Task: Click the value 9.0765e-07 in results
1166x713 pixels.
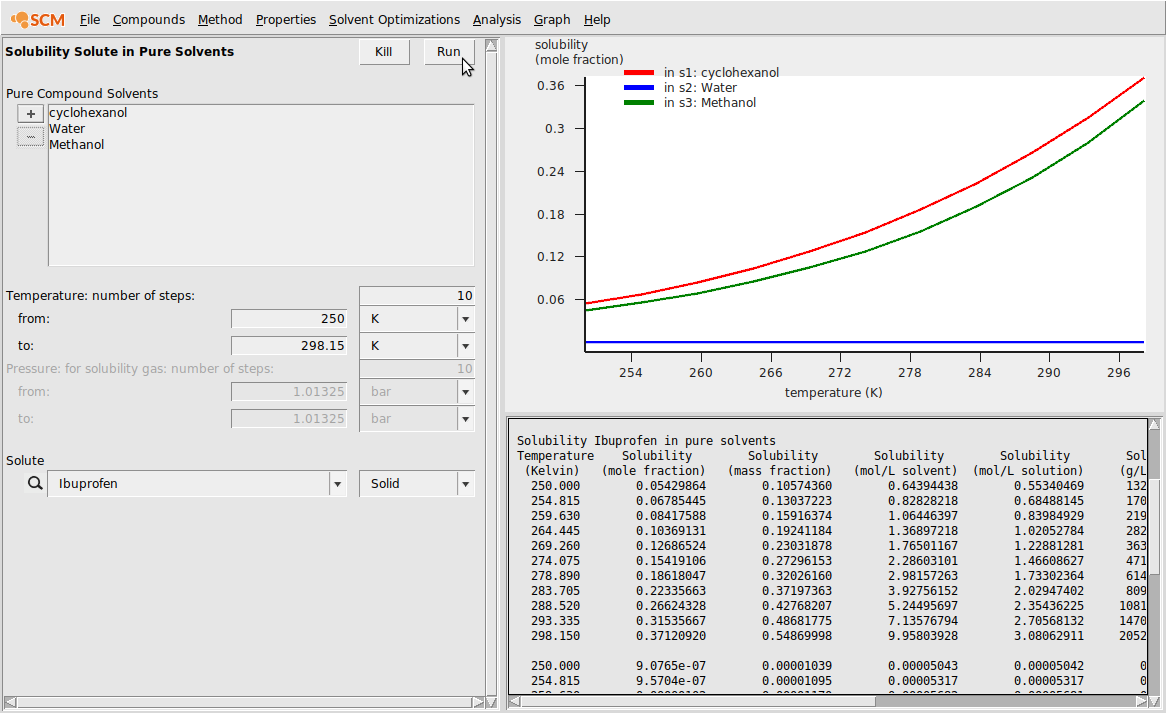Action: click(671, 666)
